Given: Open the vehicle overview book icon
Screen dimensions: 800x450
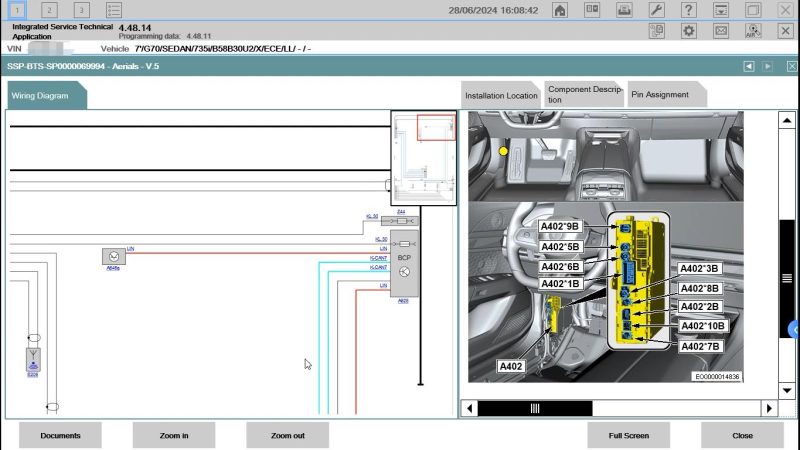Looking at the screenshot, I should [x=592, y=10].
